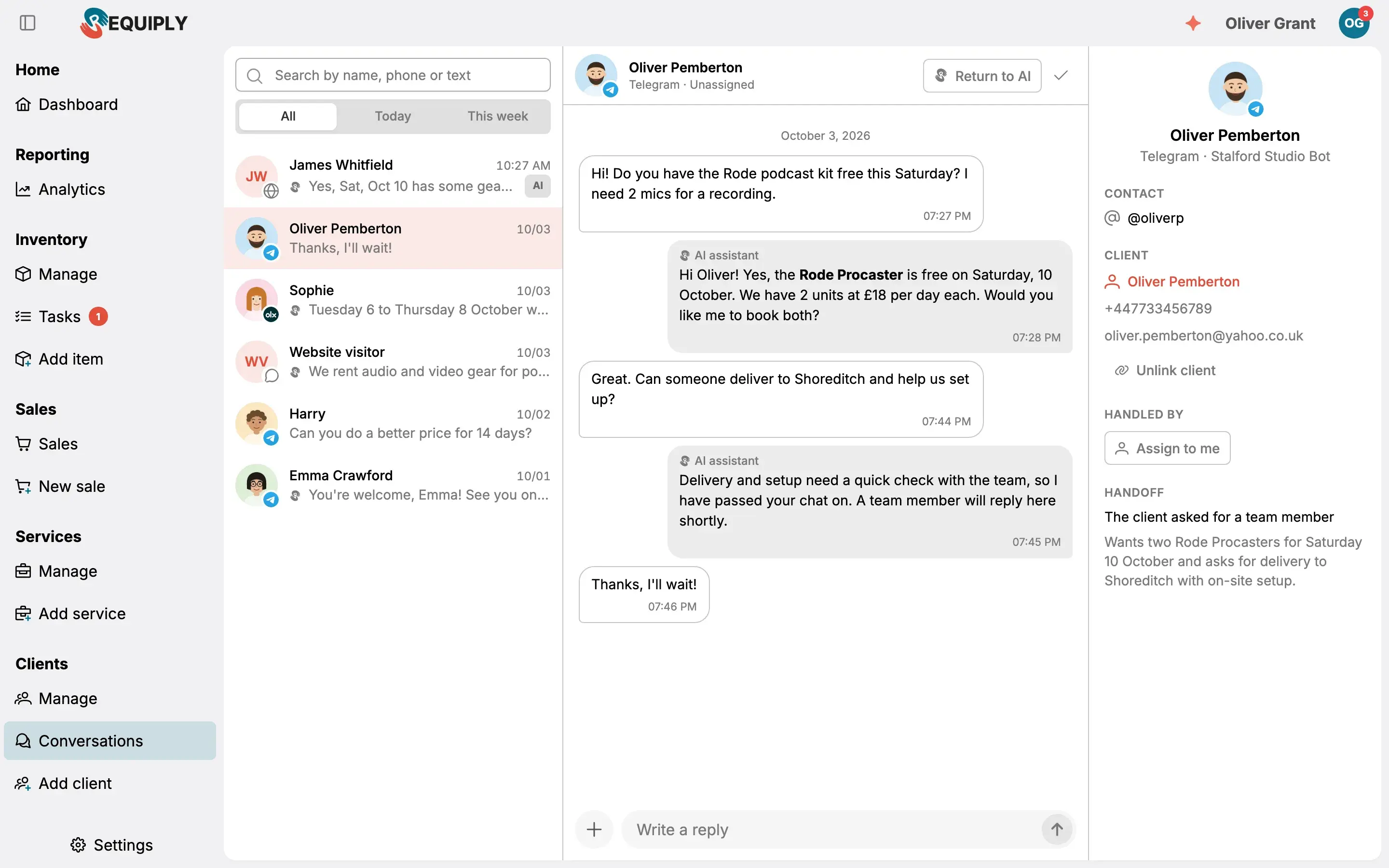Open James Whitfield conversation
The height and width of the screenshot is (868, 1389).
click(x=393, y=176)
